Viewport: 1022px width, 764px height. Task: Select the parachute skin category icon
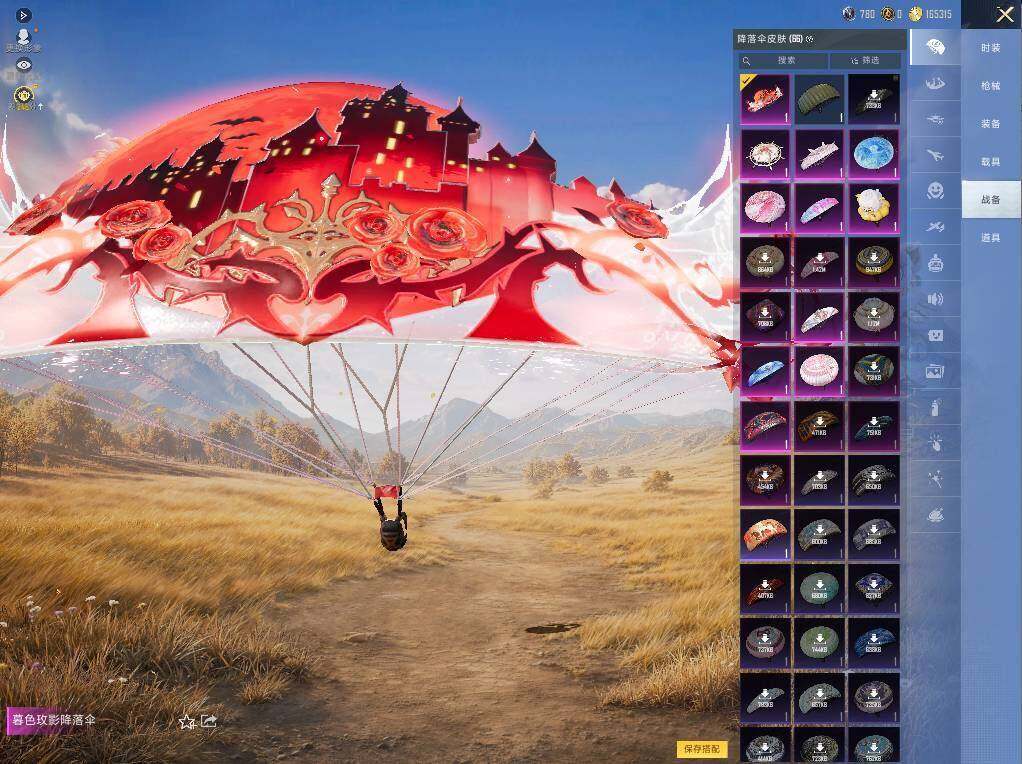point(935,47)
